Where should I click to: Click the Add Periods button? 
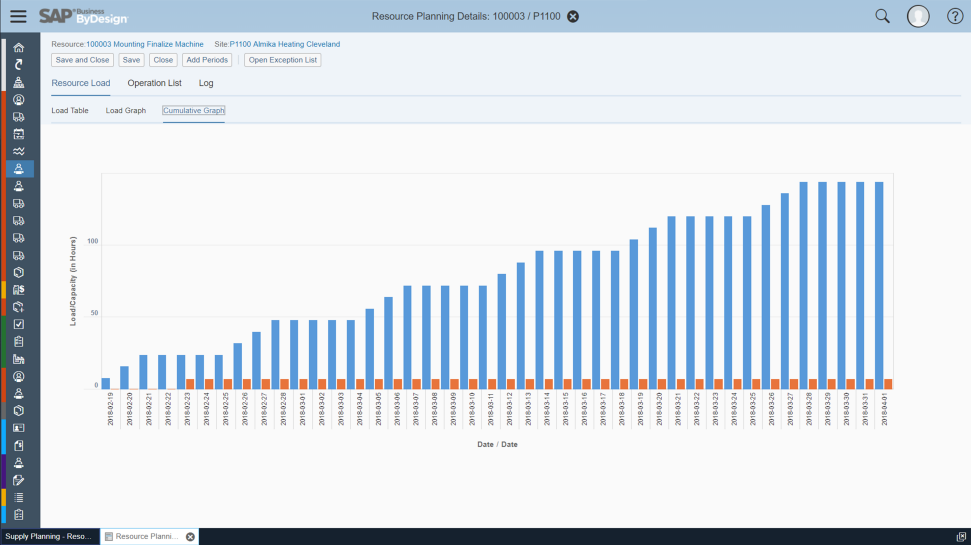click(x=207, y=60)
